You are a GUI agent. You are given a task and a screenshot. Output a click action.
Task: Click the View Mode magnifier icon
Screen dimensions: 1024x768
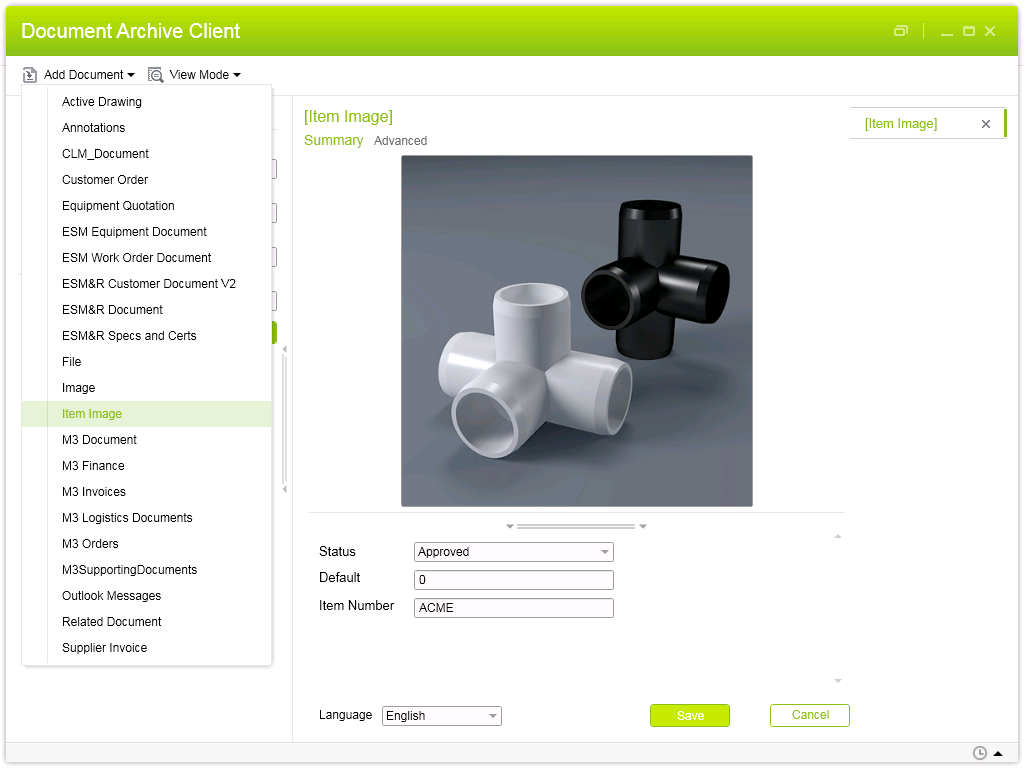[155, 75]
